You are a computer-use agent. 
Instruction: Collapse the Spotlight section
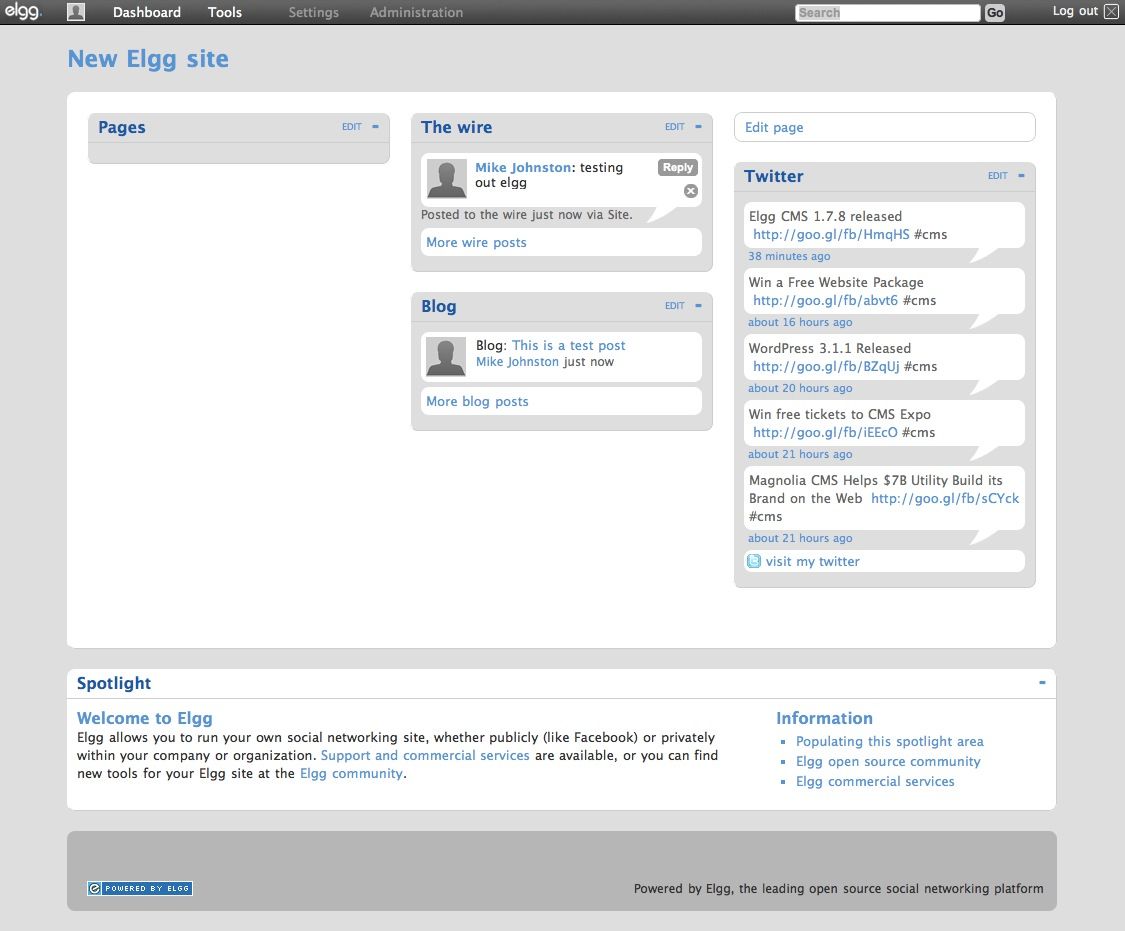click(x=1042, y=682)
